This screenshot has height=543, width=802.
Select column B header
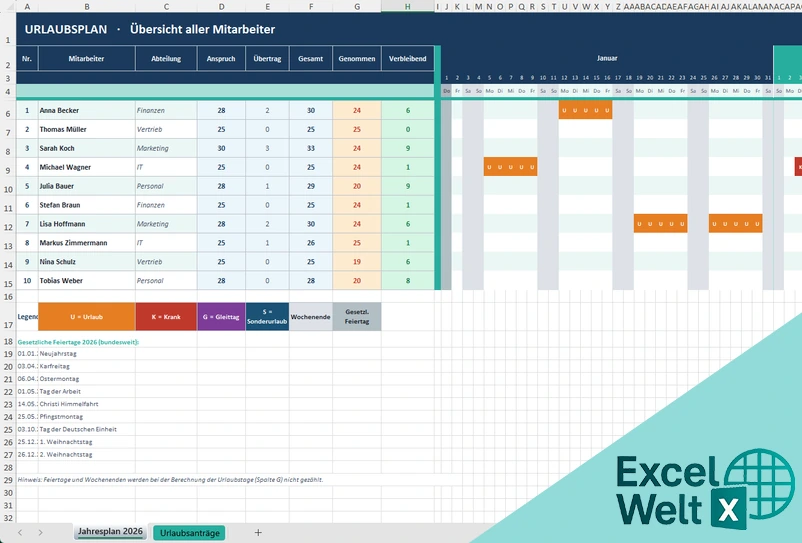tap(87, 6)
